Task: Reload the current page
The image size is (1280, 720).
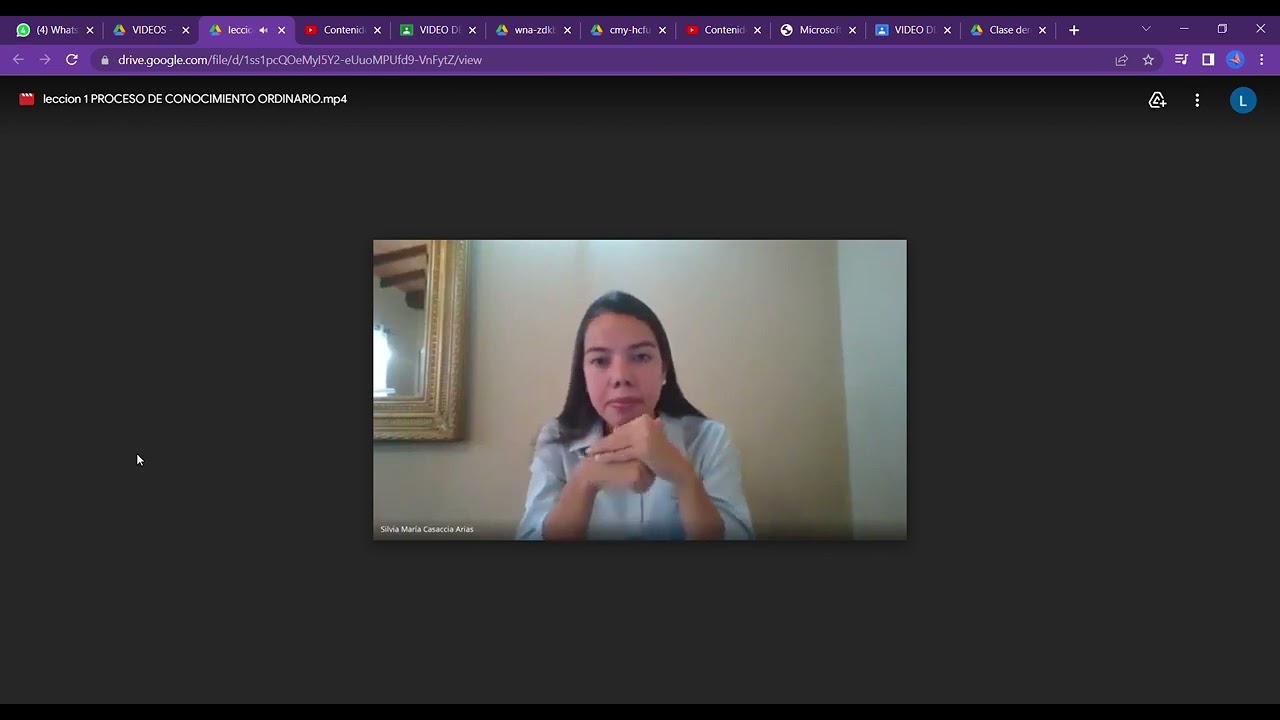Action: click(72, 60)
